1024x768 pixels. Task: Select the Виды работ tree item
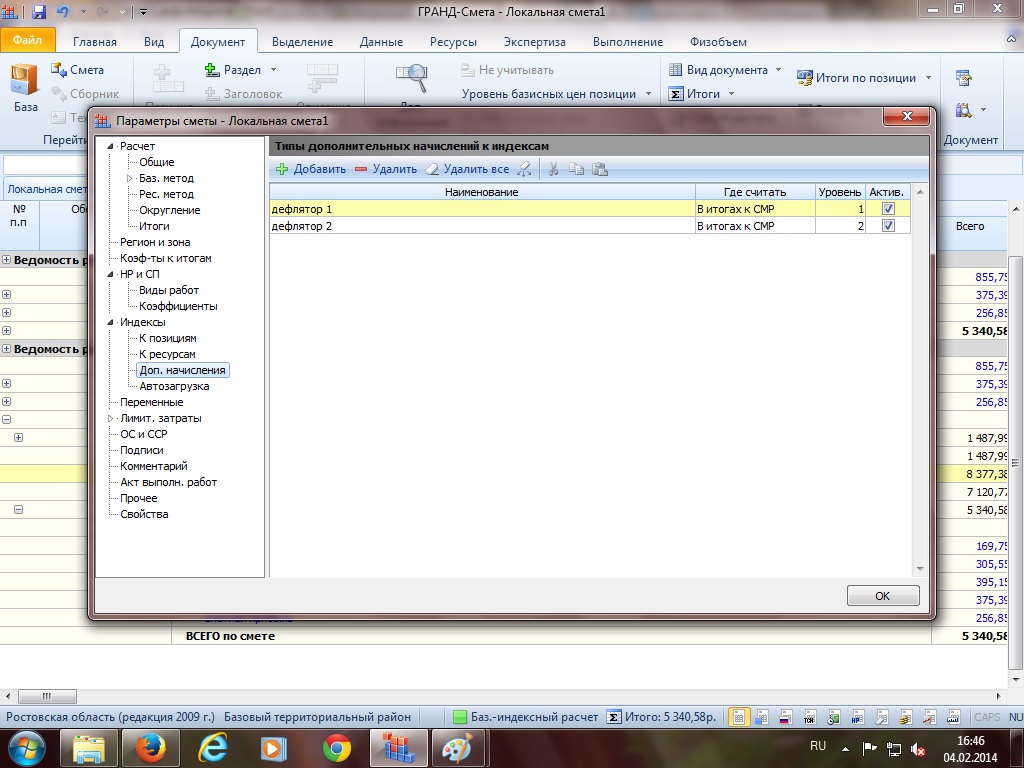pyautogui.click(x=169, y=291)
